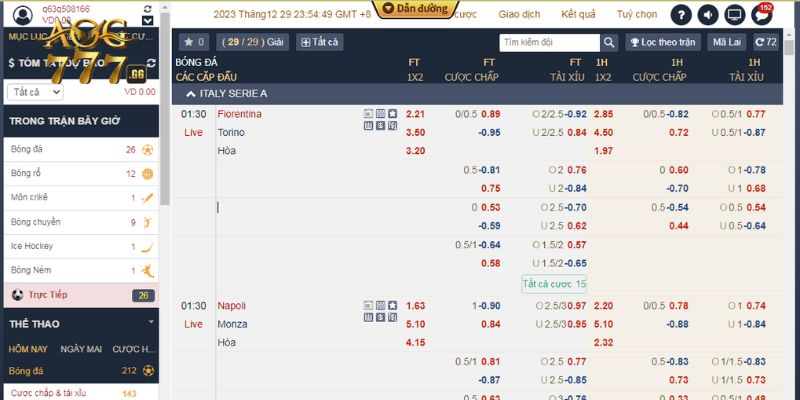Click the Lọc theo trận filter button
Viewport: 800px width, 400px height.
tap(662, 43)
